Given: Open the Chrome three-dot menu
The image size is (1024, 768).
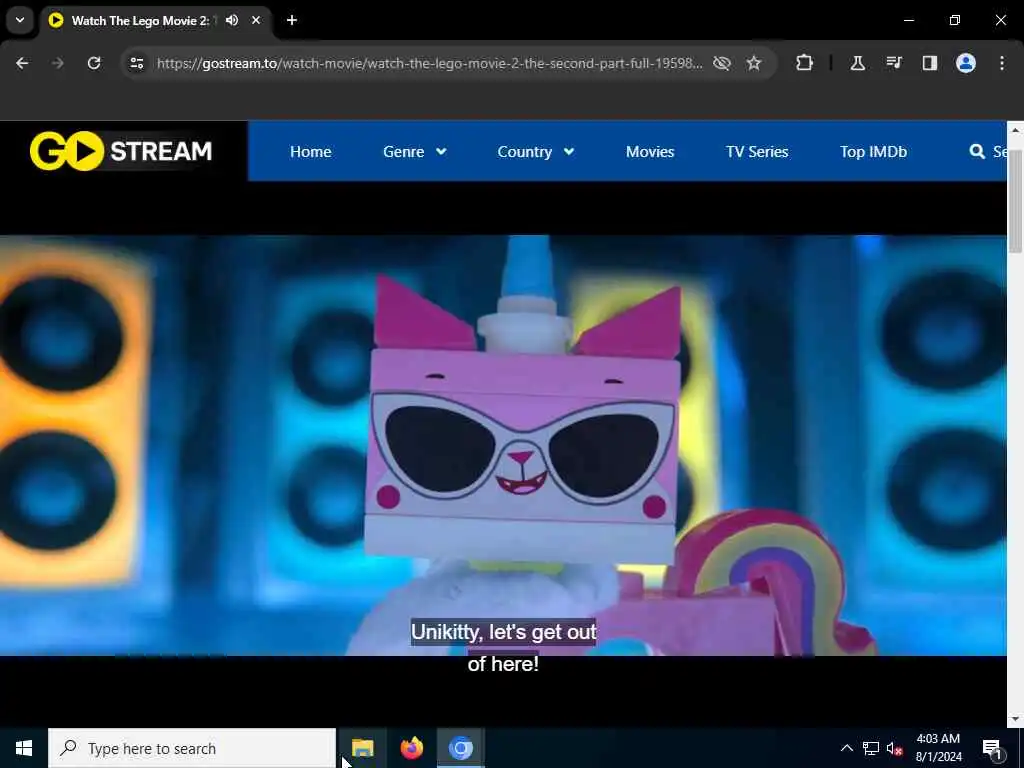Looking at the screenshot, I should 1002,63.
